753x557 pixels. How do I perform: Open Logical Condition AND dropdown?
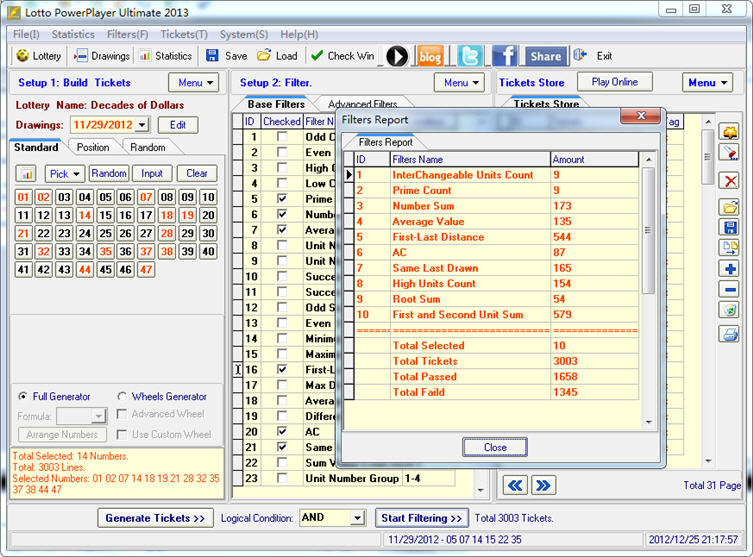point(357,518)
